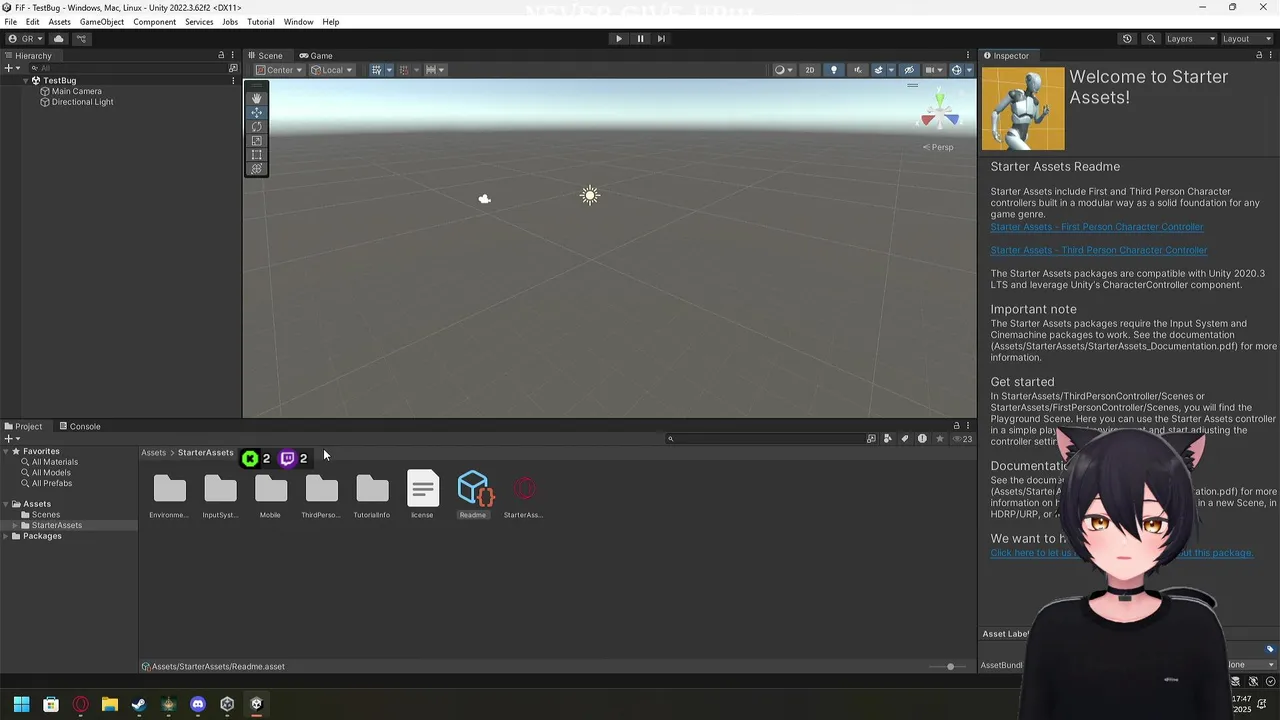Open Opera browser from taskbar

[x=80, y=704]
